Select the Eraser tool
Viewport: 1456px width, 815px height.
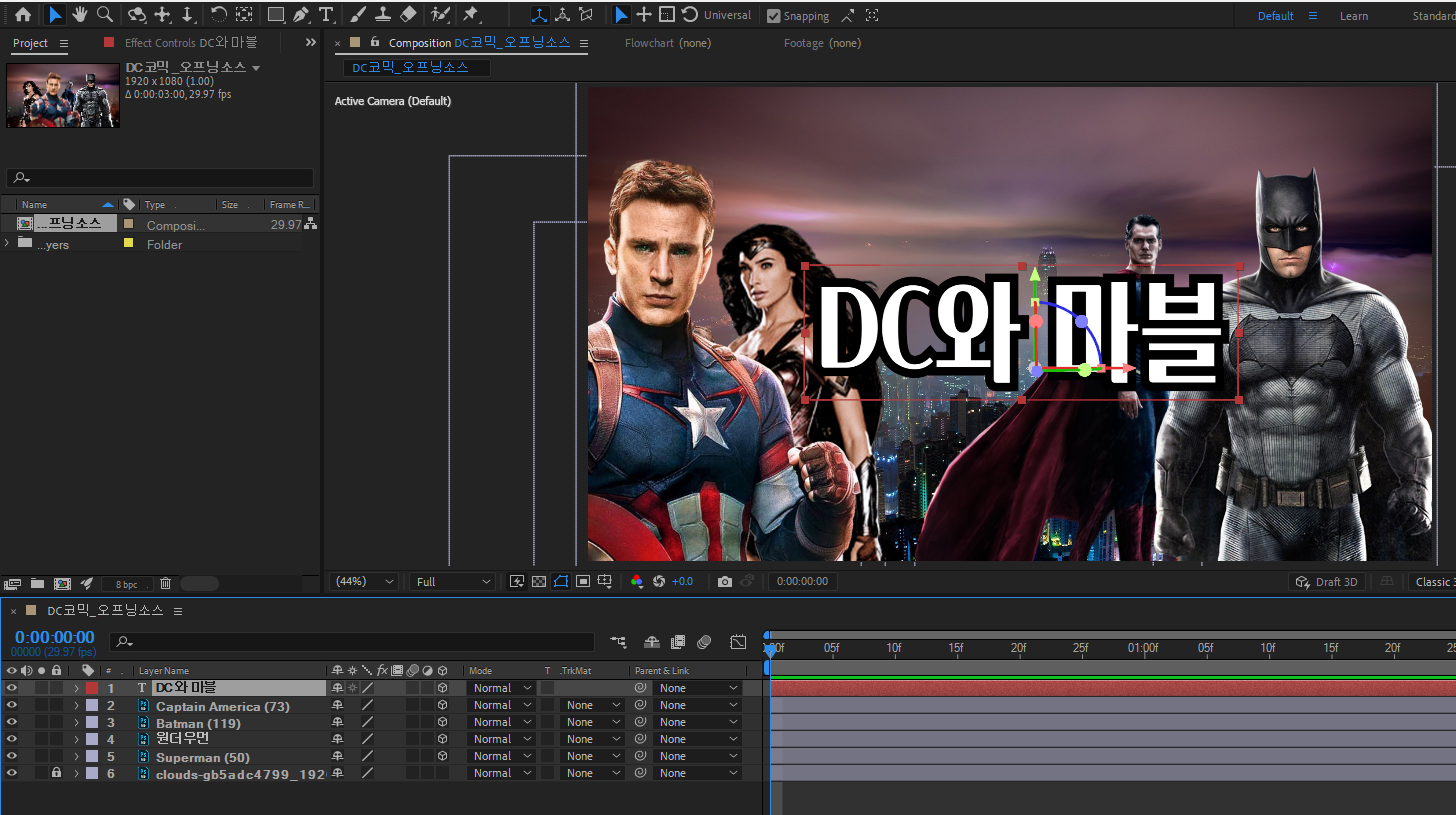click(407, 15)
